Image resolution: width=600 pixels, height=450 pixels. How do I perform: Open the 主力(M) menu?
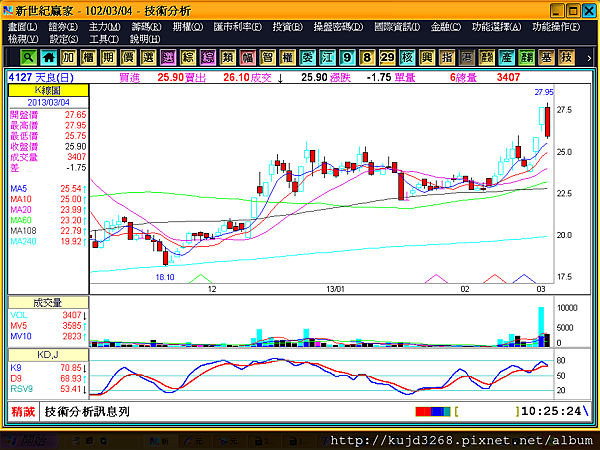[104, 27]
